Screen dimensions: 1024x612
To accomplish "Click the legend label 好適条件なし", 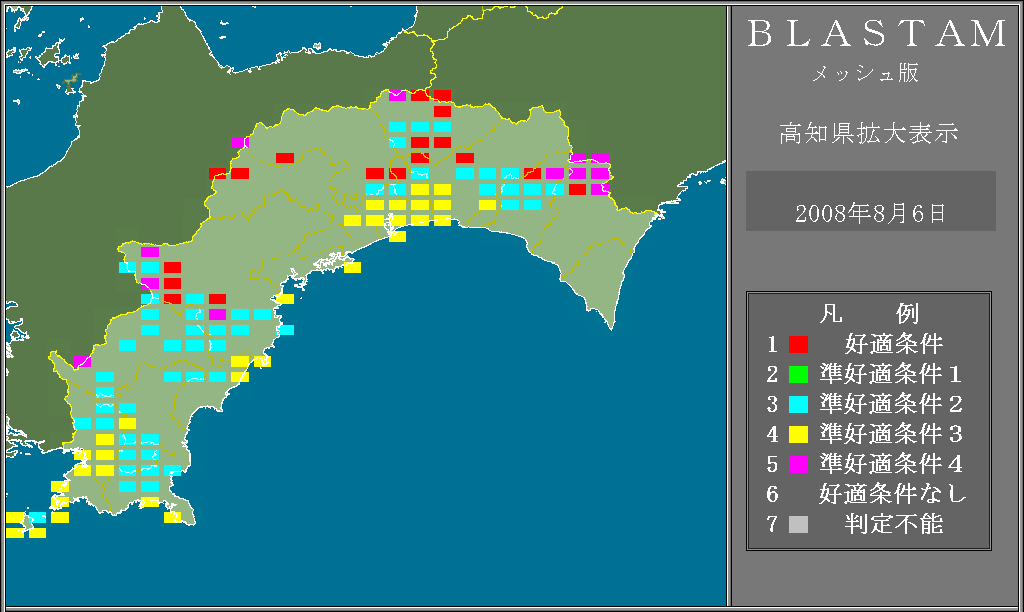I will pyautogui.click(x=893, y=494).
